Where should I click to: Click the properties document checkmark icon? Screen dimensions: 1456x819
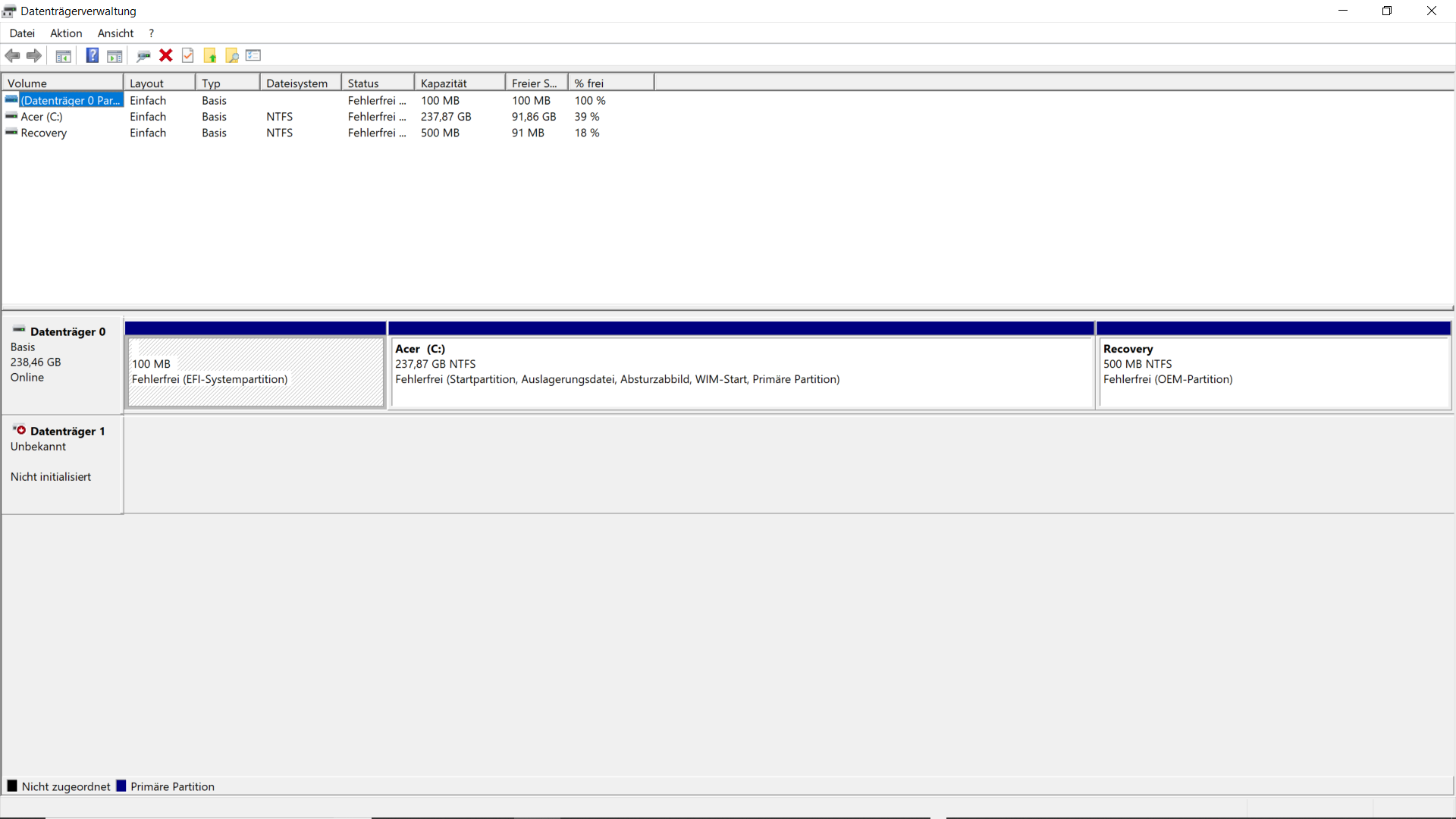coord(188,55)
